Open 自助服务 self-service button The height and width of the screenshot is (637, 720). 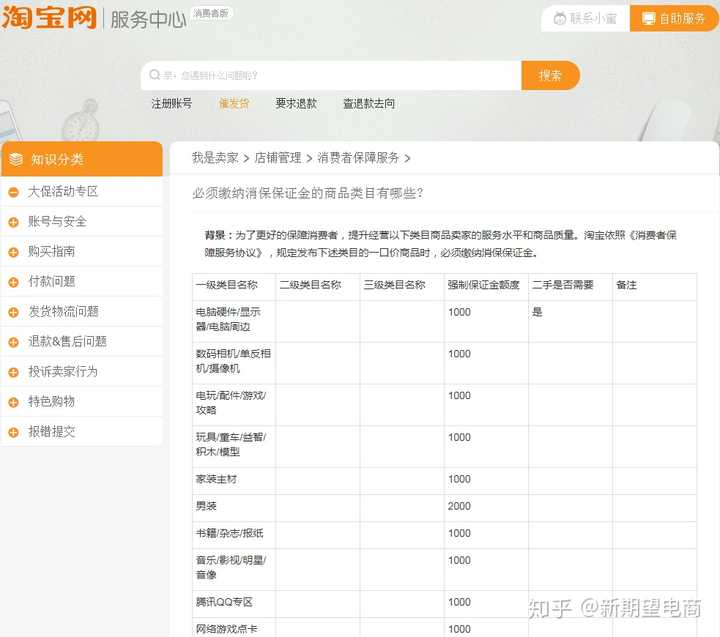point(674,18)
